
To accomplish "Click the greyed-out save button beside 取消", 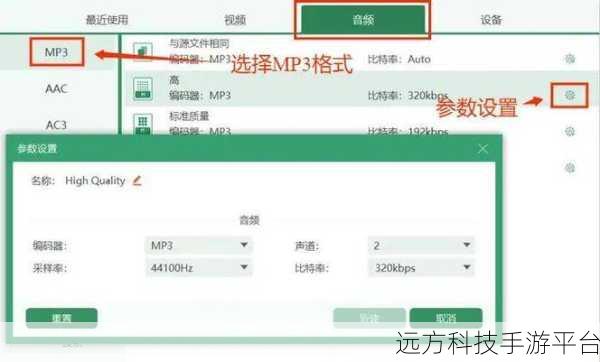I will [x=369, y=318].
